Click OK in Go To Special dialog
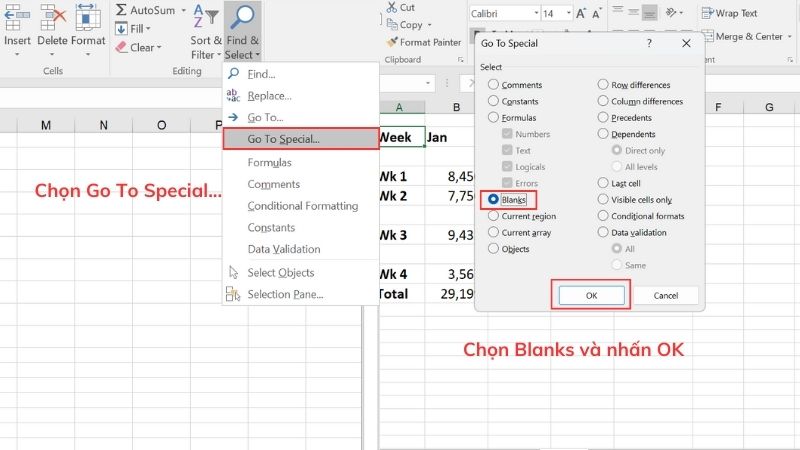The height and width of the screenshot is (450, 800). [x=591, y=295]
